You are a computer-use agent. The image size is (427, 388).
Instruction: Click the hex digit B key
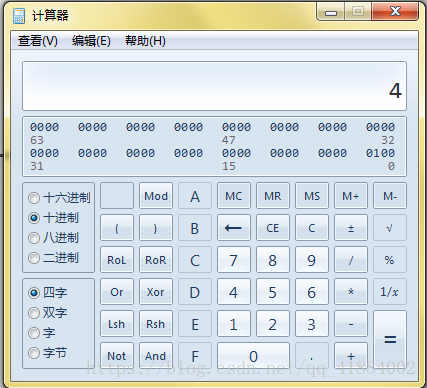(195, 228)
